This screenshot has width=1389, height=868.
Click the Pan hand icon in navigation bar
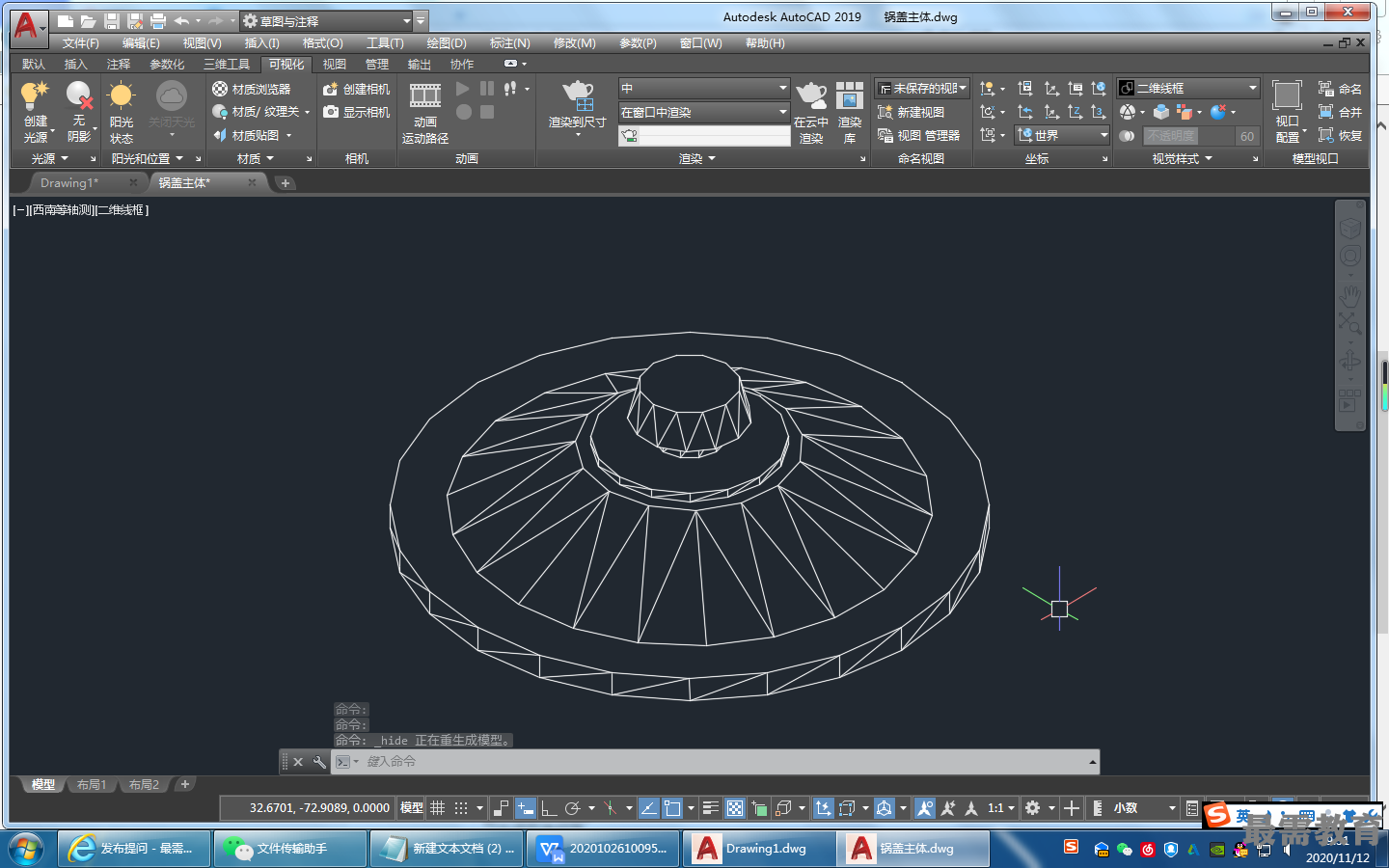pyautogui.click(x=1349, y=295)
